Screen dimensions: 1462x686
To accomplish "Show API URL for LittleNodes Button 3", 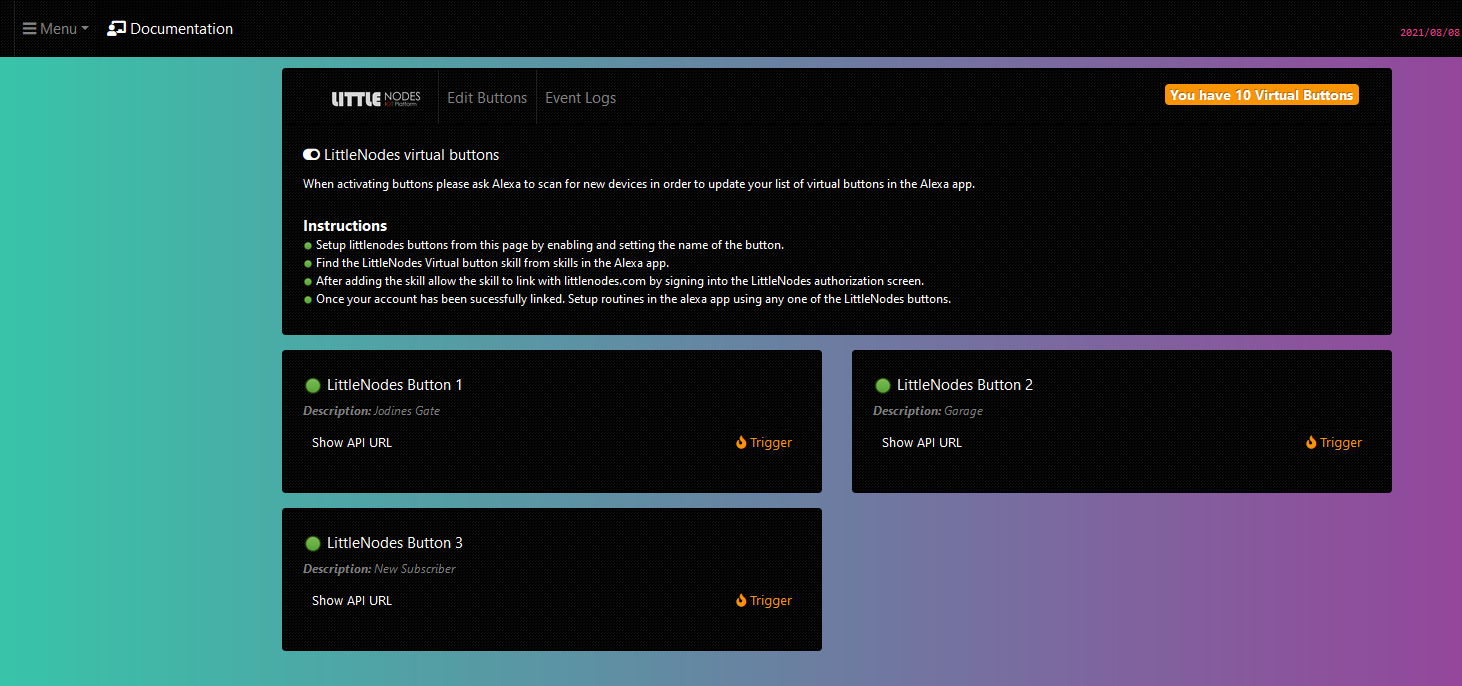I will coord(352,600).
